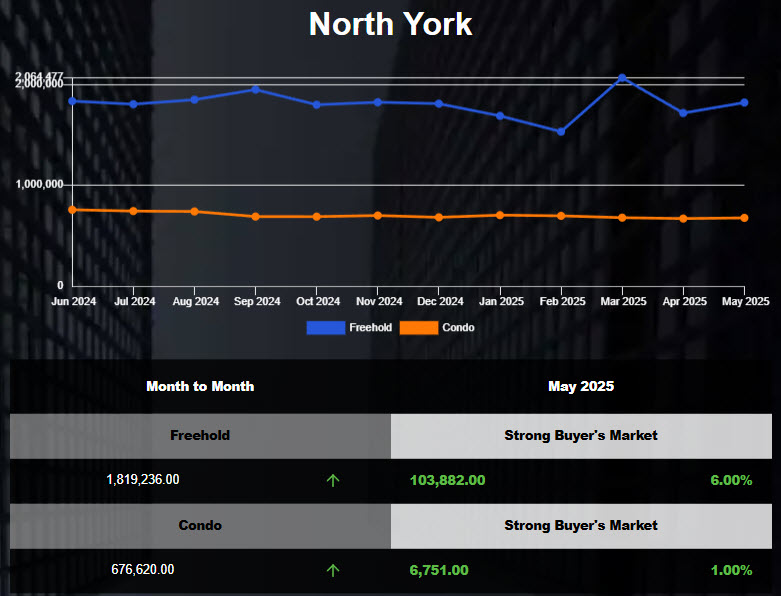Click Freehold Strong Buyer's Market label

[581, 436]
